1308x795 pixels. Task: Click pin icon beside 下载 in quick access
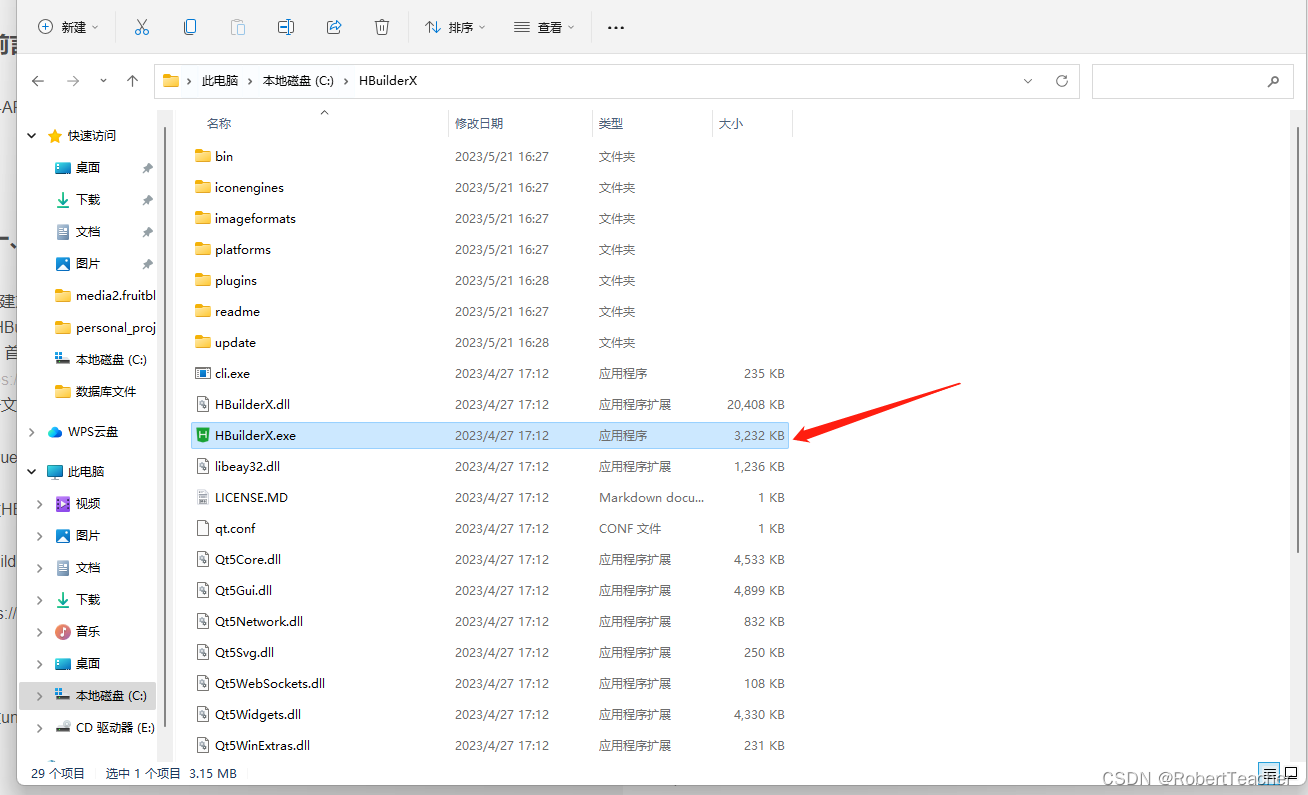click(x=147, y=200)
